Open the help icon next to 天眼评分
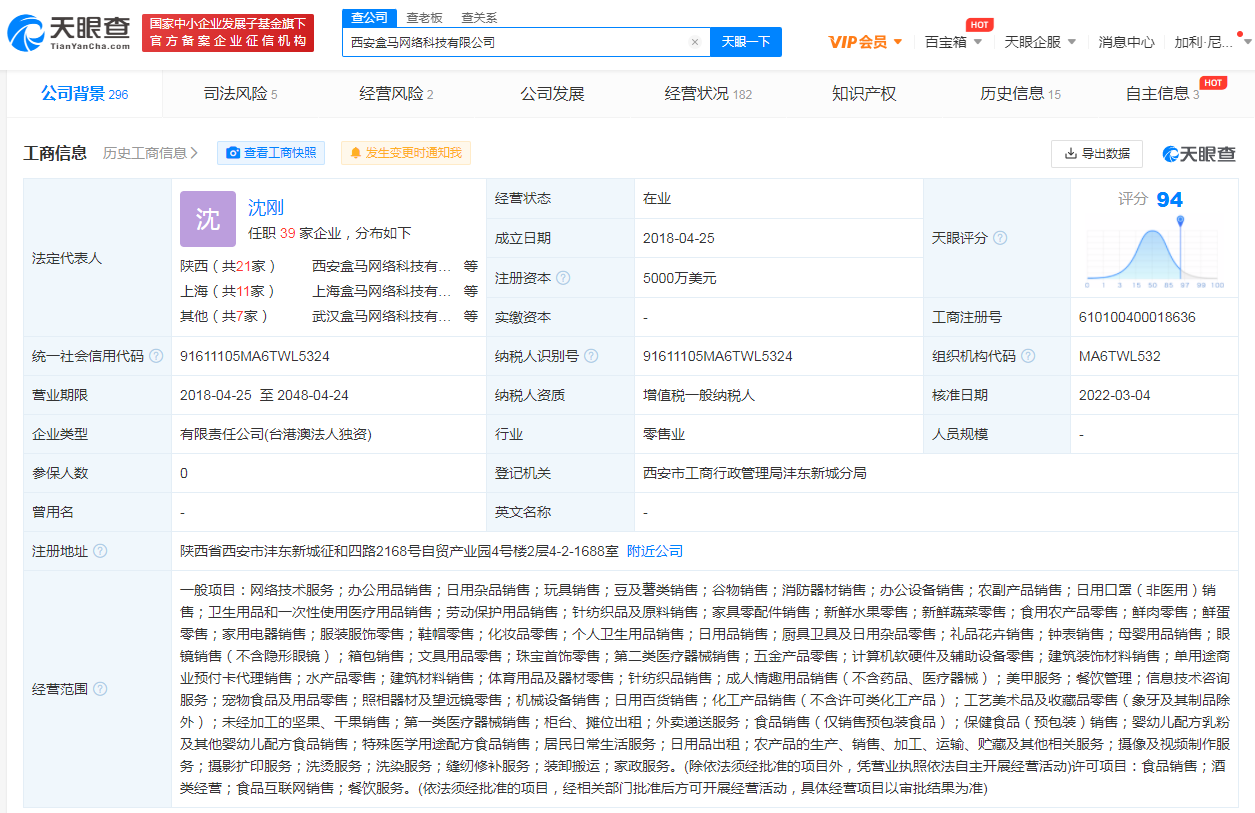The image size is (1255, 813). click(999, 238)
